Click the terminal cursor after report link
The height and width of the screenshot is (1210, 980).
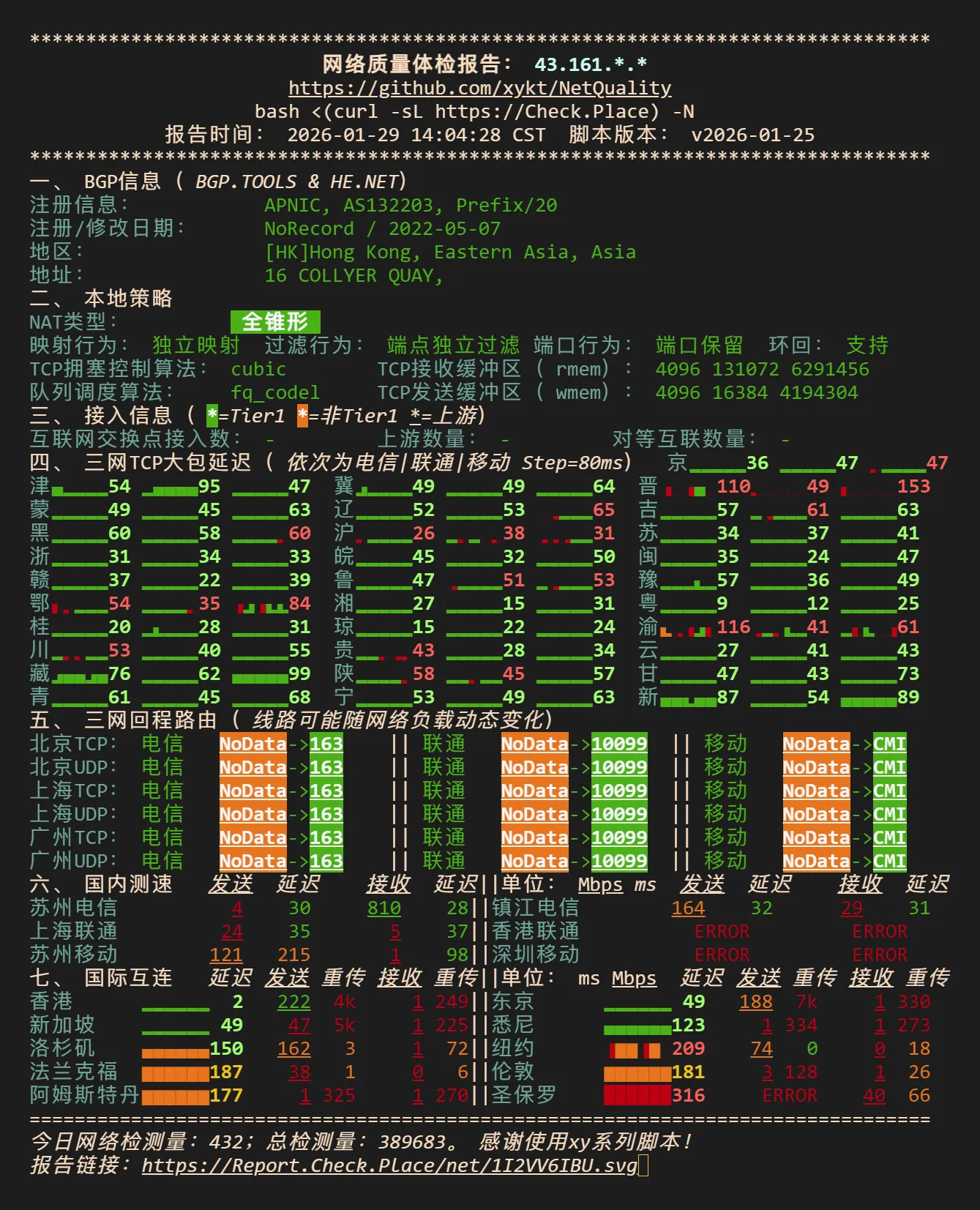point(643,1165)
